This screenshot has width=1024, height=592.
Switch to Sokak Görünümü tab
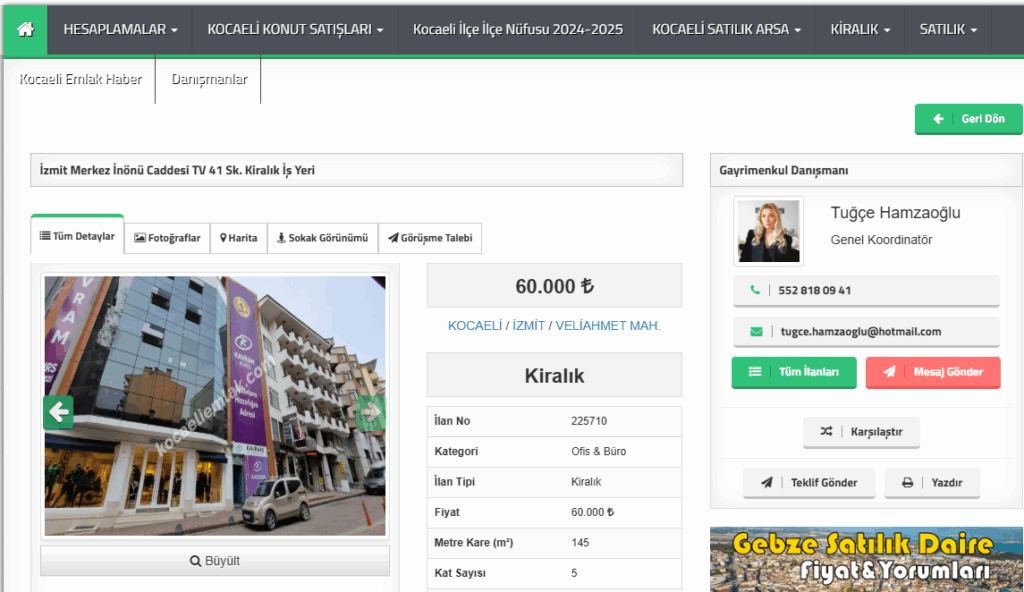click(x=322, y=238)
